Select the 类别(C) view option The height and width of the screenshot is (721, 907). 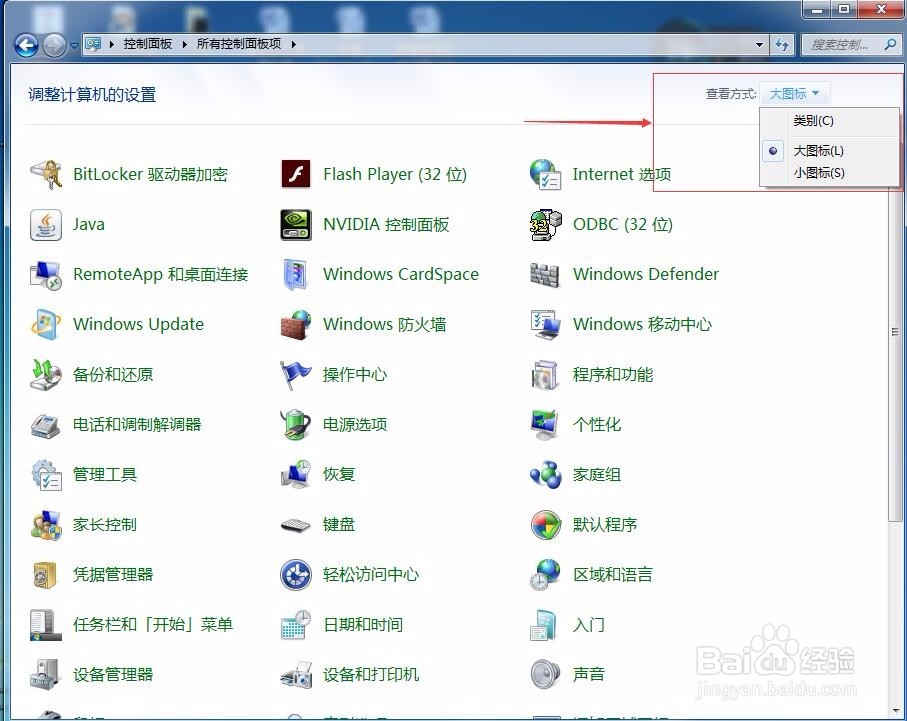812,120
